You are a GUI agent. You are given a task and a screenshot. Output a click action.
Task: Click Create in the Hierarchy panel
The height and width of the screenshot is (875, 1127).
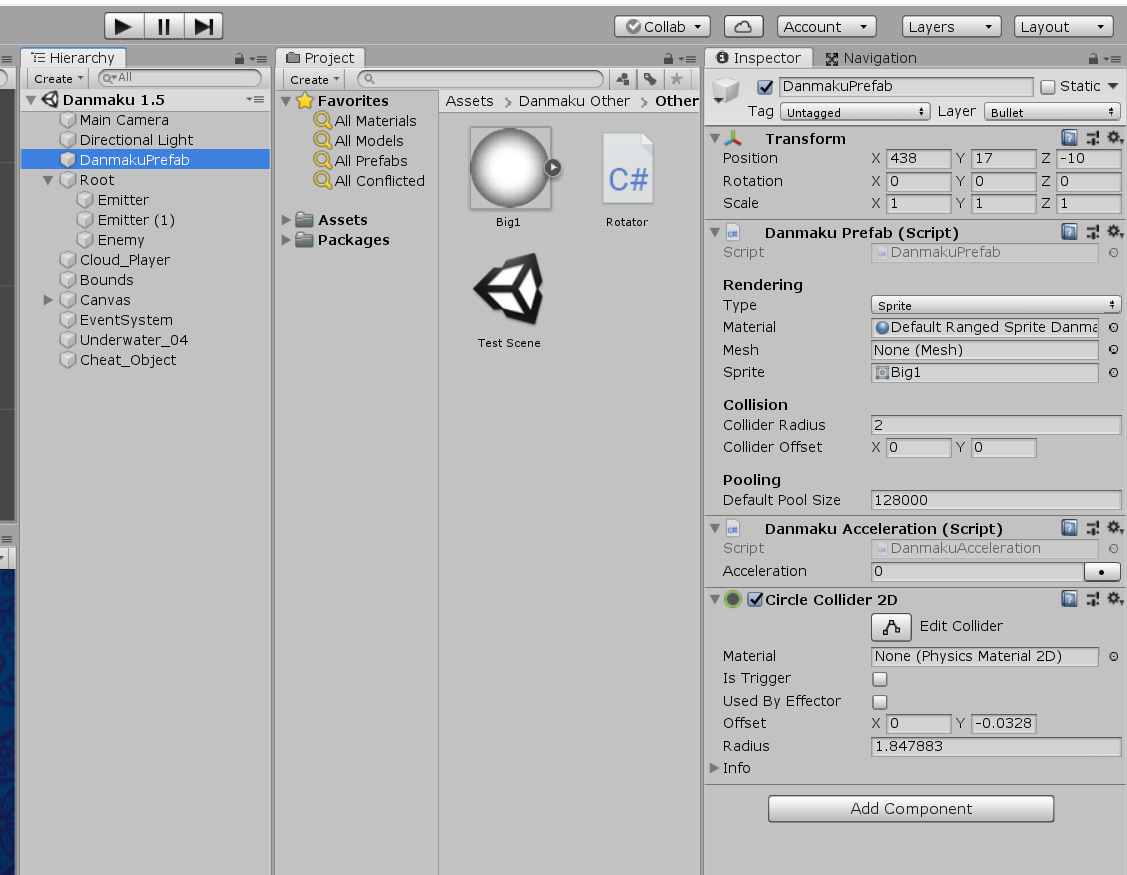pyautogui.click(x=57, y=77)
